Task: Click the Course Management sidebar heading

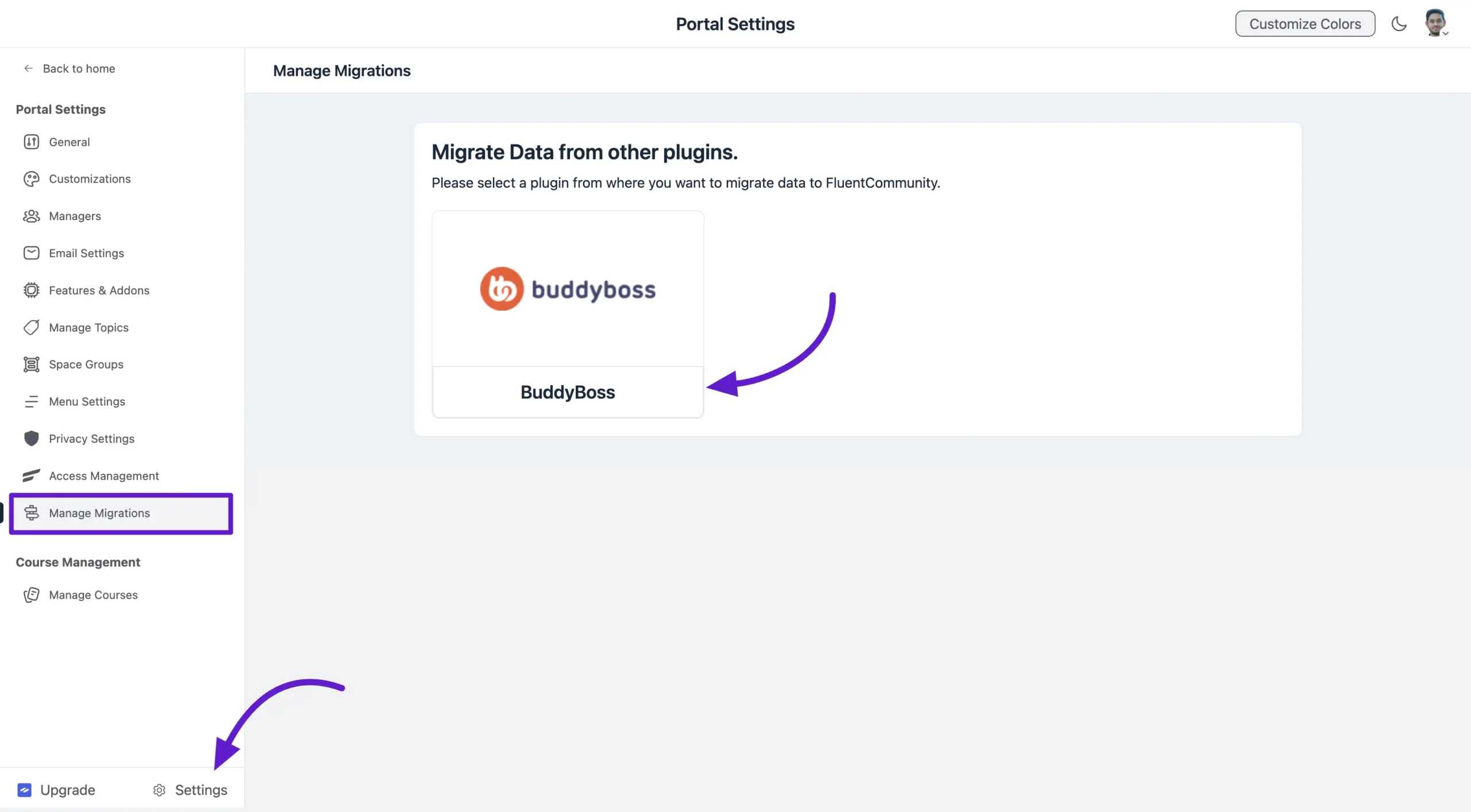Action: [x=78, y=562]
